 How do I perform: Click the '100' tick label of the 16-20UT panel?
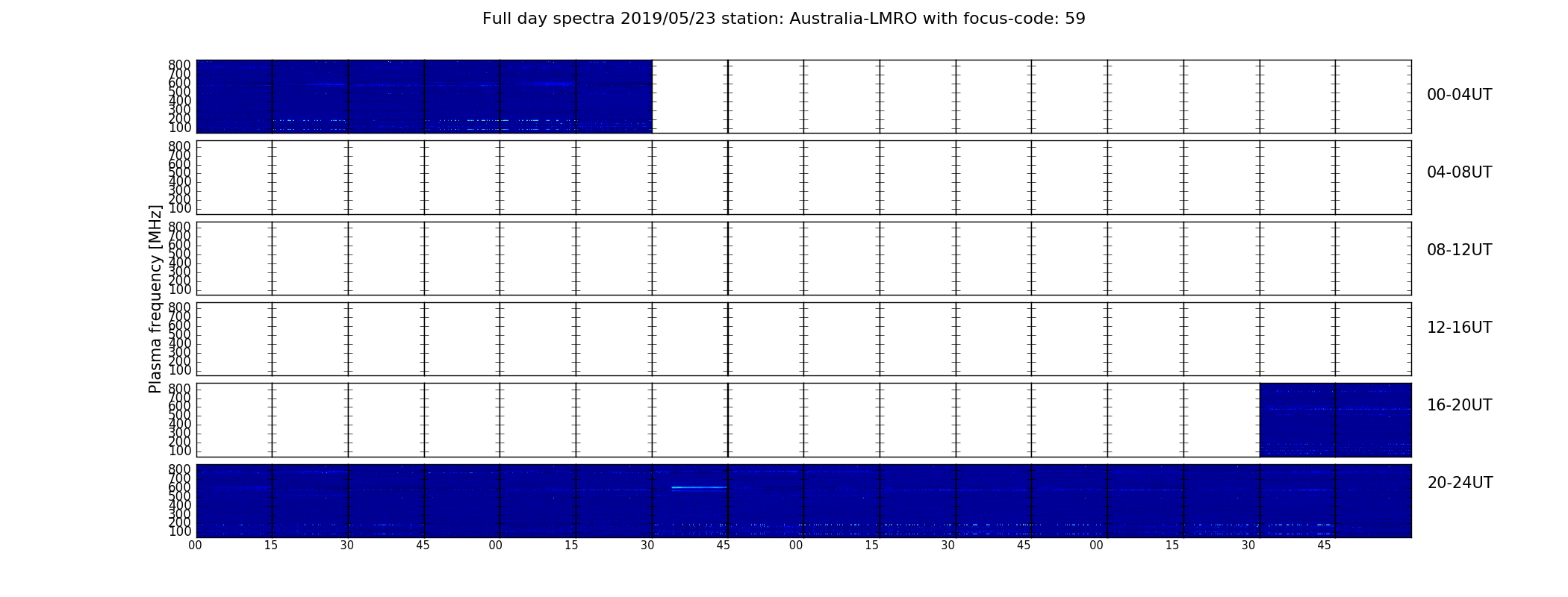(179, 451)
